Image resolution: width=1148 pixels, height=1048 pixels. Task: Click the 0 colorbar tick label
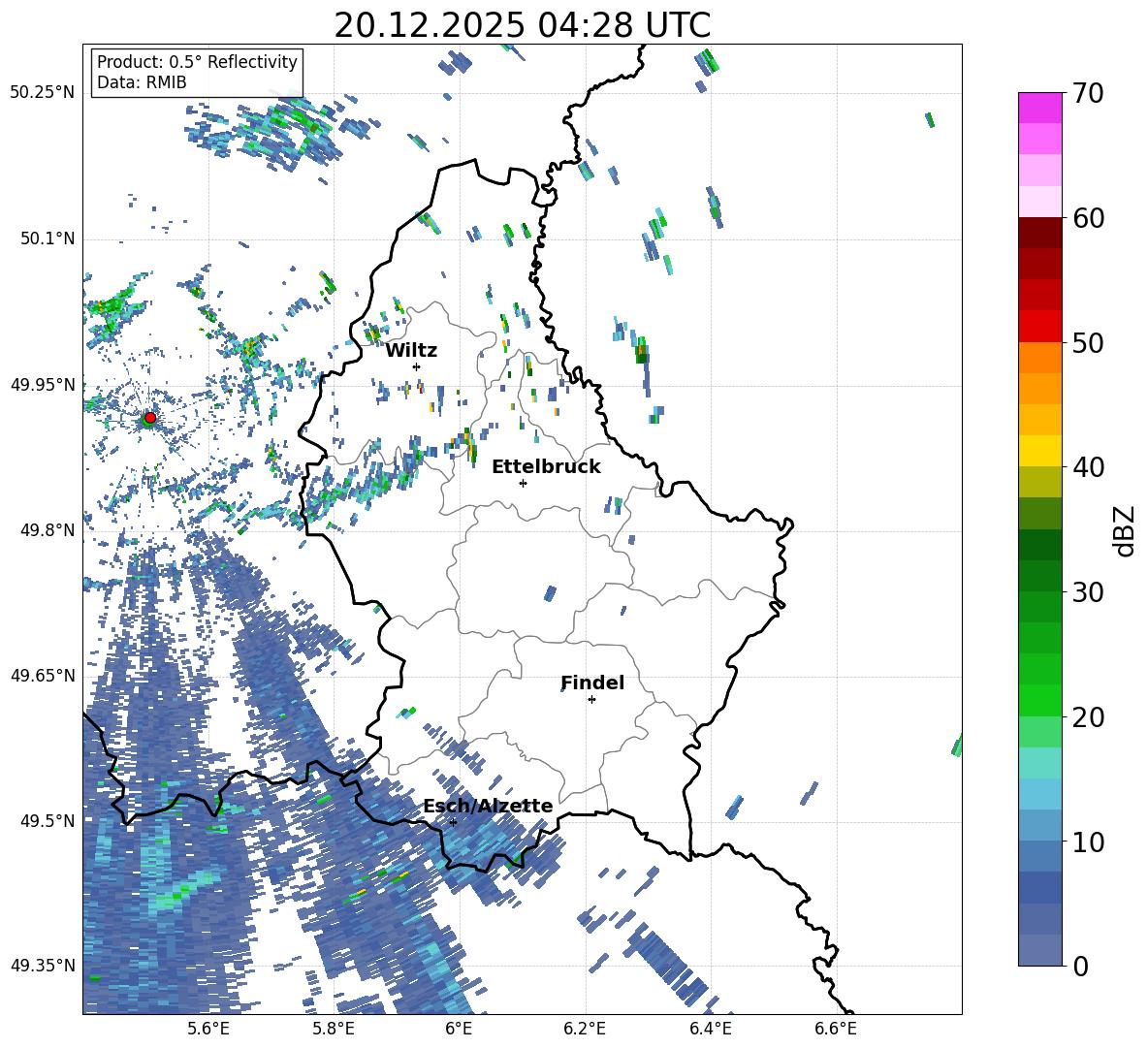click(x=1081, y=966)
